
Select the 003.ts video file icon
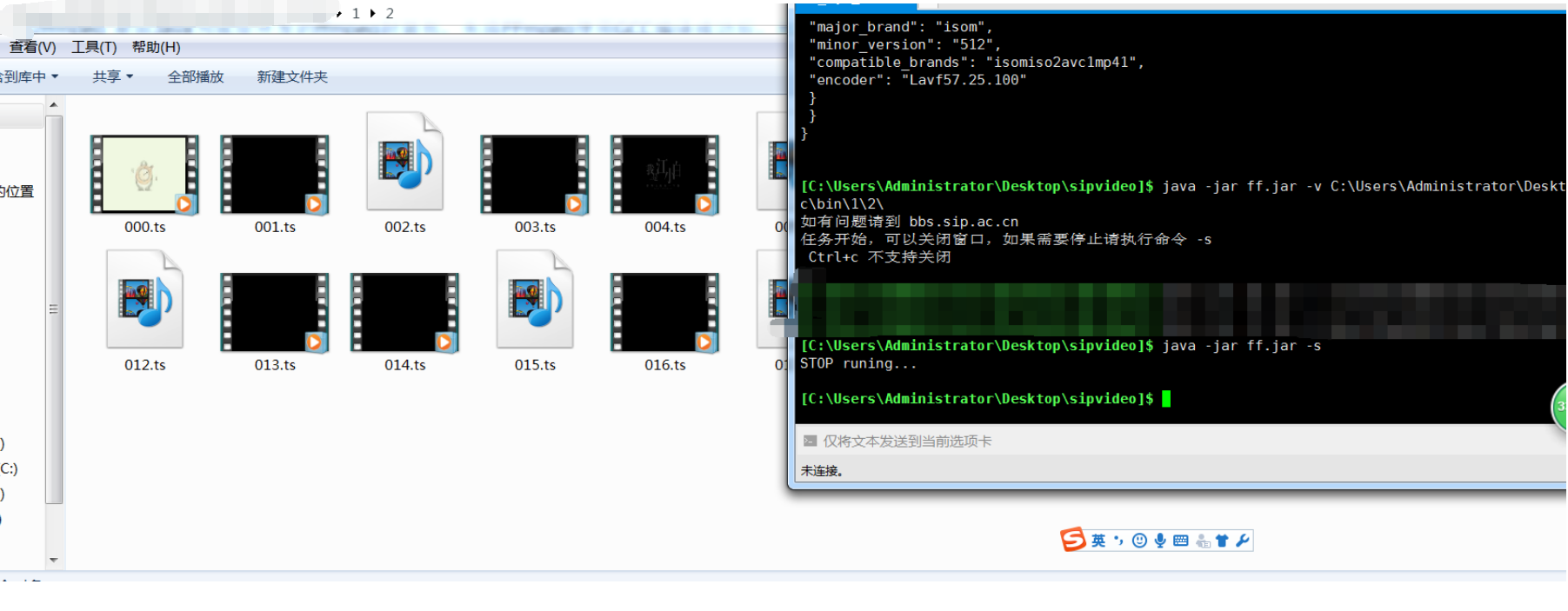click(535, 174)
